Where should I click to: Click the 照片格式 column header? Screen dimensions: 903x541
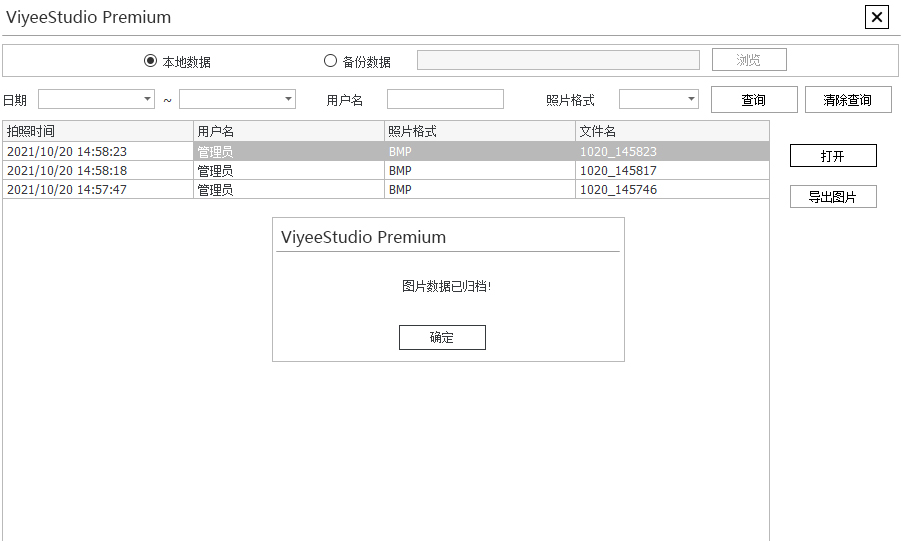coord(479,131)
